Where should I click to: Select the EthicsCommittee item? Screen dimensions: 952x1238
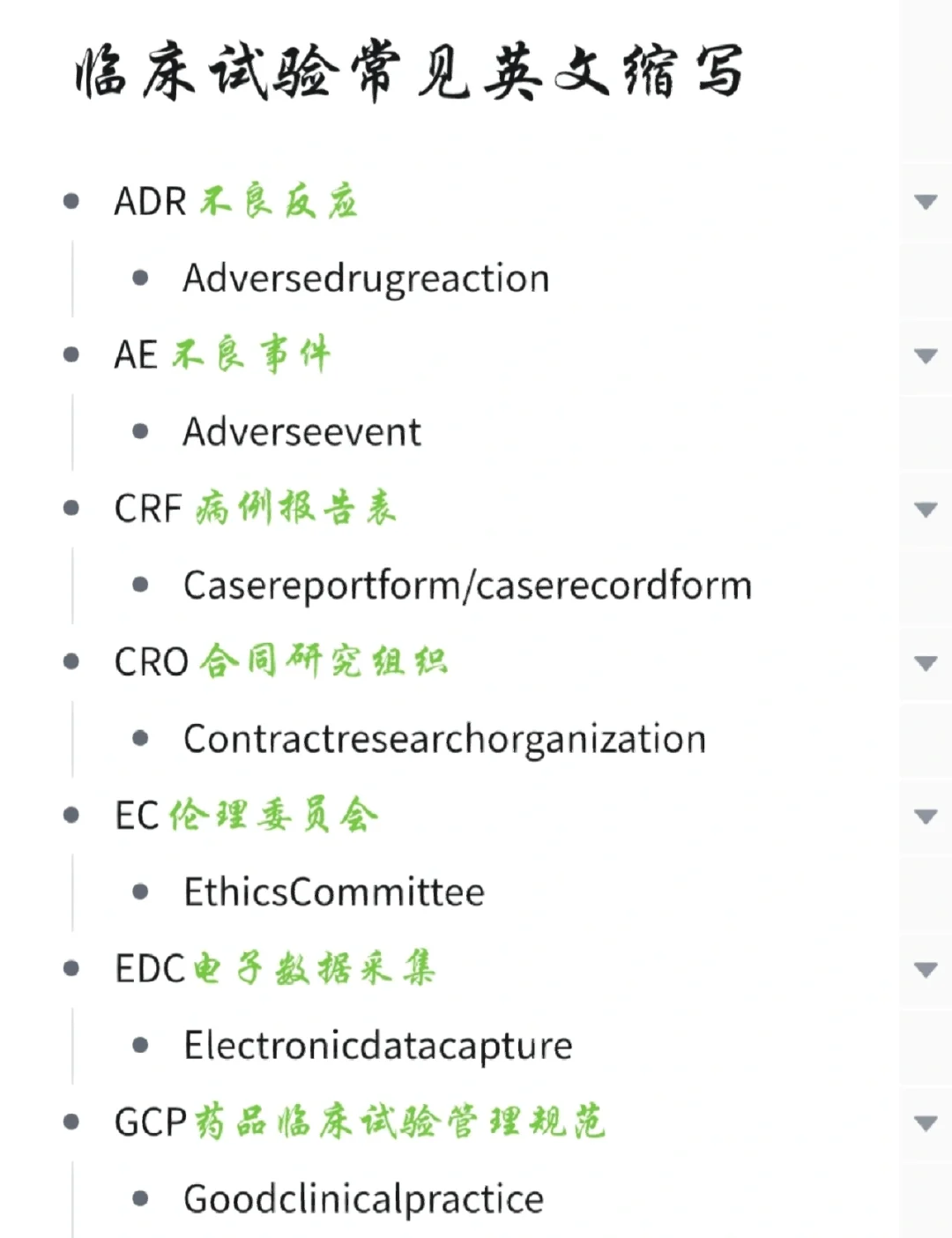(334, 892)
